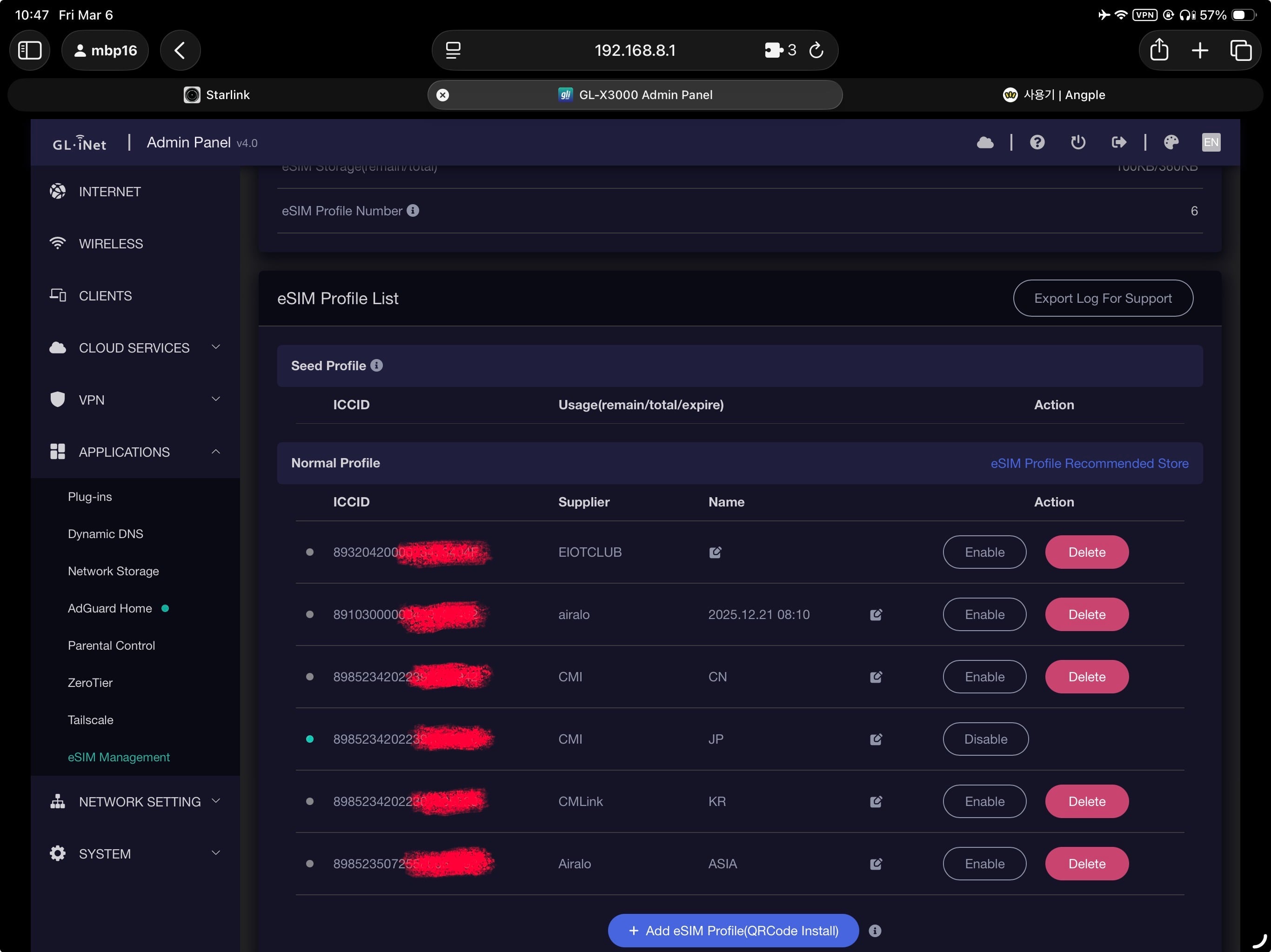Delete the CMLink KR profile

pyautogui.click(x=1087, y=801)
